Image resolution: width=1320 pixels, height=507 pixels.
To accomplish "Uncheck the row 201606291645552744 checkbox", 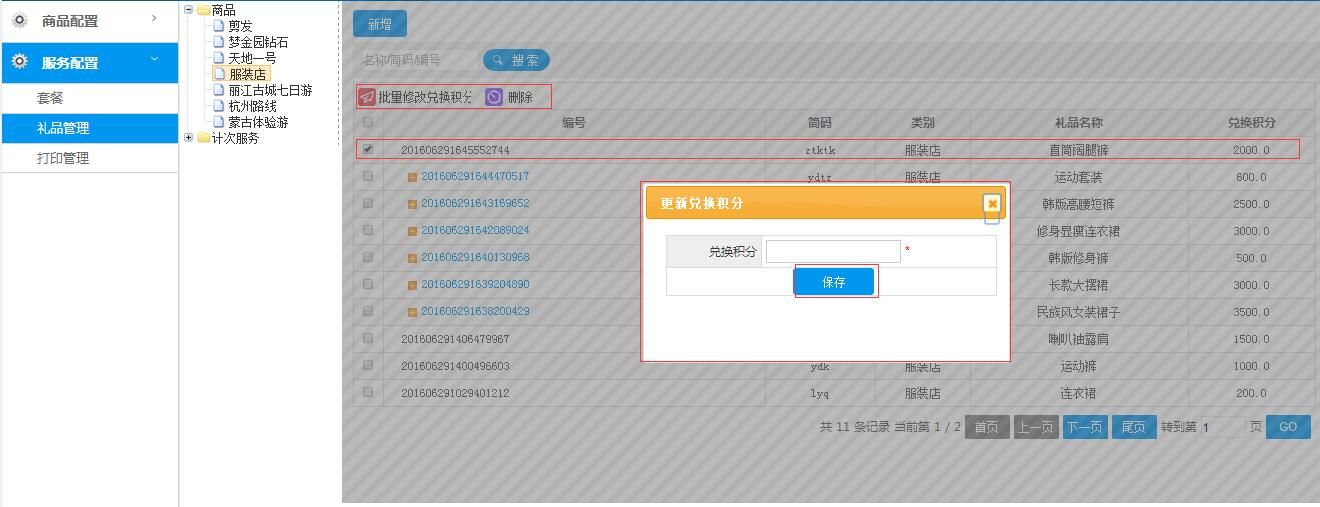I will pyautogui.click(x=368, y=149).
